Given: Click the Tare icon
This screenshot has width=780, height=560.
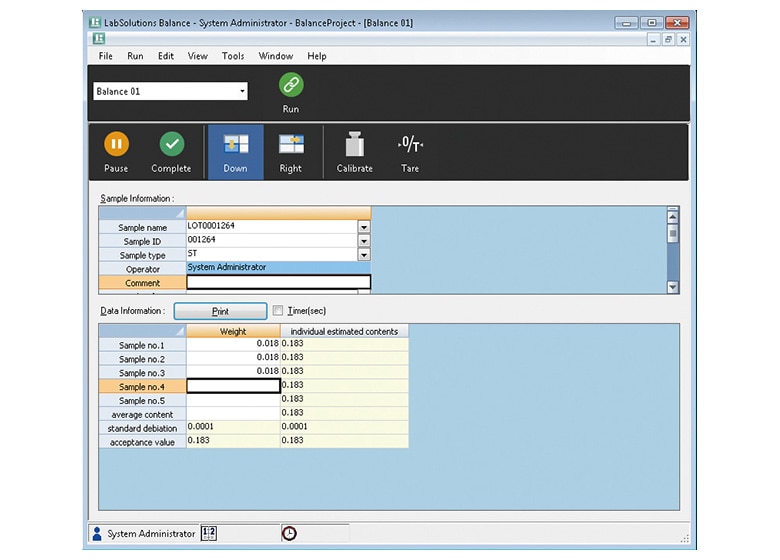Looking at the screenshot, I should tap(410, 145).
